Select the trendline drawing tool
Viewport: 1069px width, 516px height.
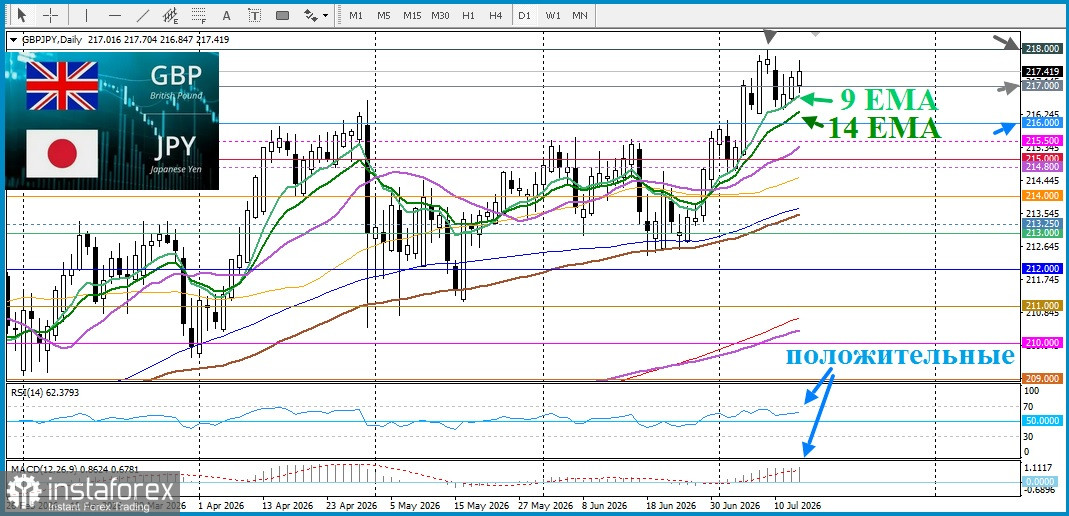point(143,15)
